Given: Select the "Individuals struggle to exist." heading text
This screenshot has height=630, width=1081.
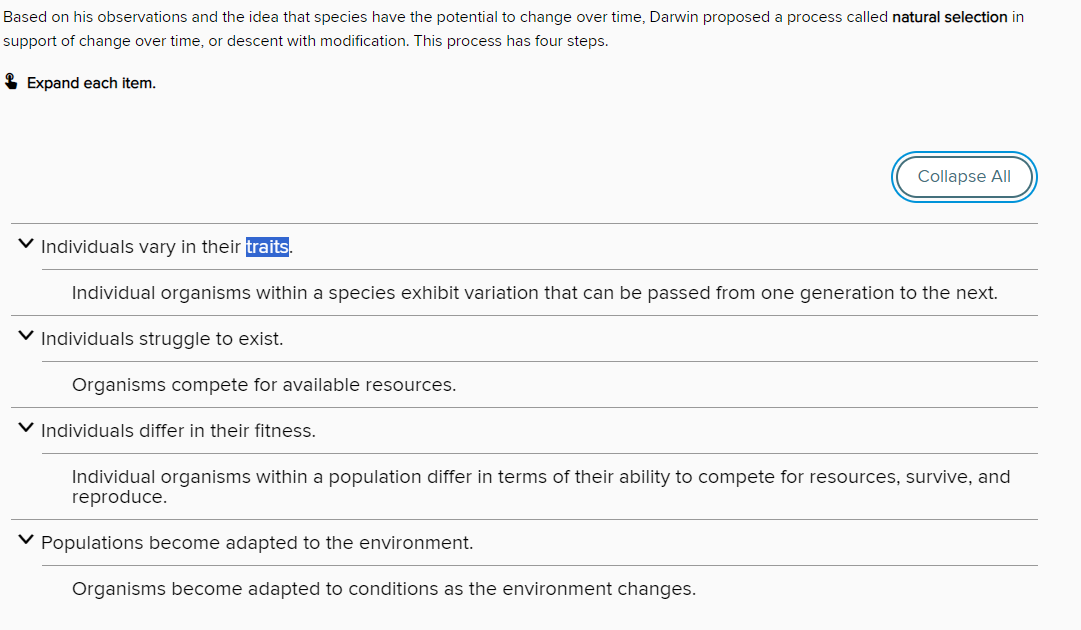Looking at the screenshot, I should pos(162,339).
